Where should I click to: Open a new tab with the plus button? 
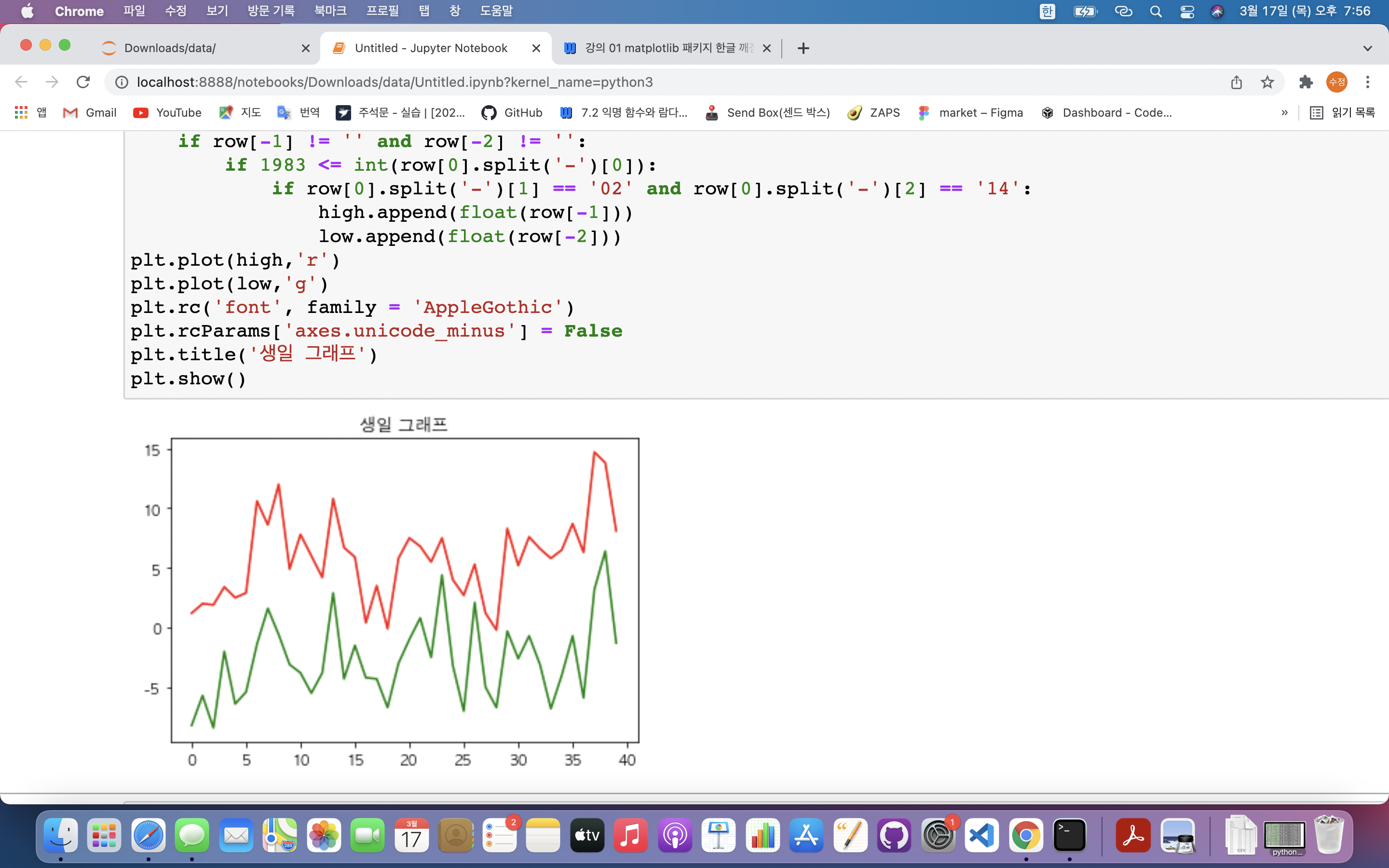click(x=803, y=48)
